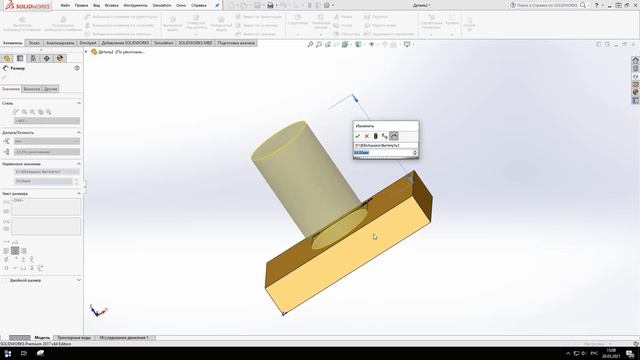Image resolution: width=640 pixels, height=360 pixels.
Task: Open View Palette icon in right task pane
Action: [x=636, y=84]
